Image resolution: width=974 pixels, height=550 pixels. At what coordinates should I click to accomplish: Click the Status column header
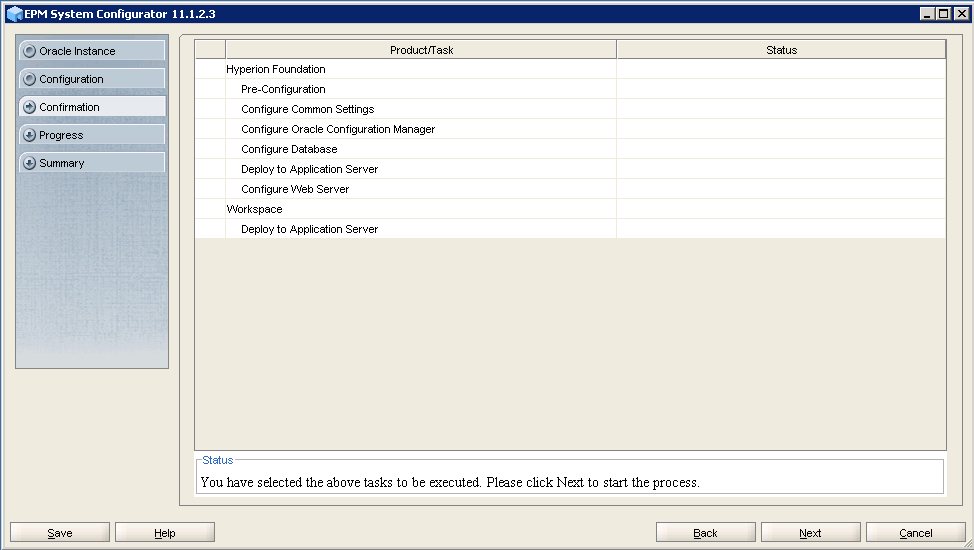781,50
